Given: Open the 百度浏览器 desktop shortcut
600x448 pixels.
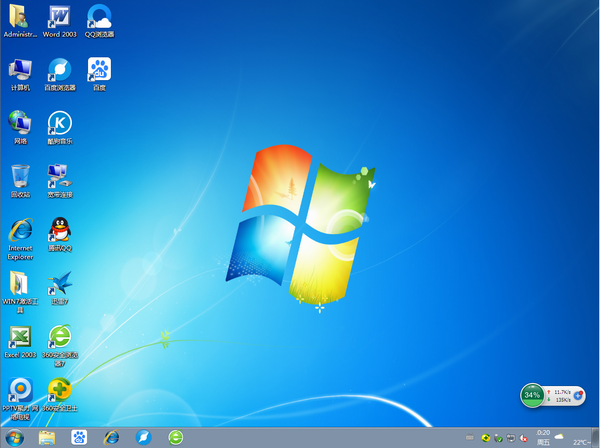Looking at the screenshot, I should pos(60,70).
